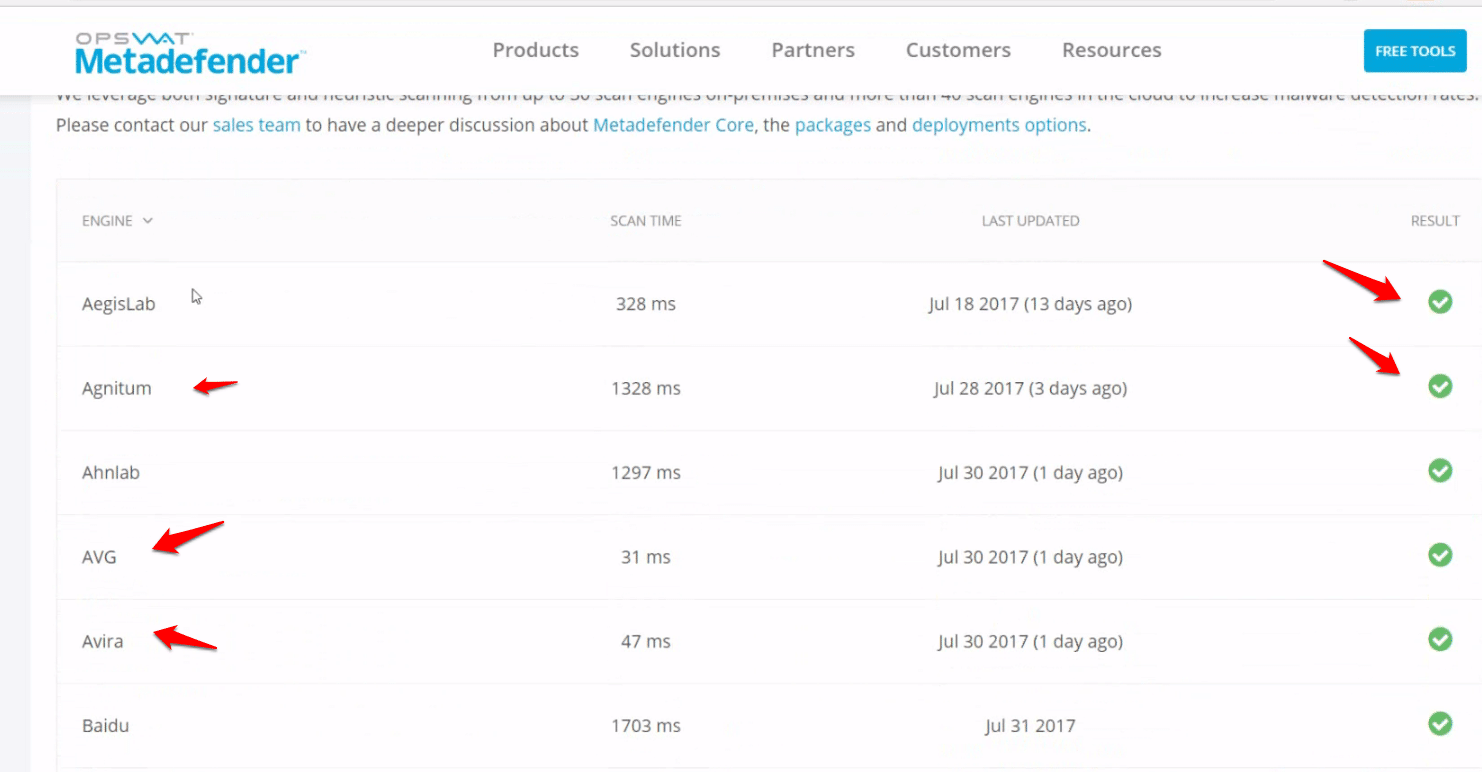Image resolution: width=1482 pixels, height=772 pixels.
Task: Click the 1328 ms scan time
Action: (646, 388)
